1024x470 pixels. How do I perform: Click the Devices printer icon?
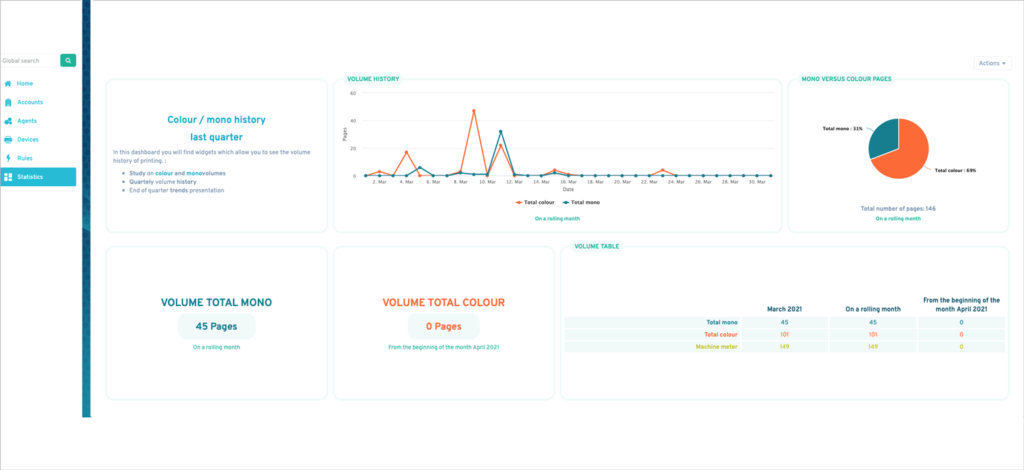pyautogui.click(x=8, y=140)
